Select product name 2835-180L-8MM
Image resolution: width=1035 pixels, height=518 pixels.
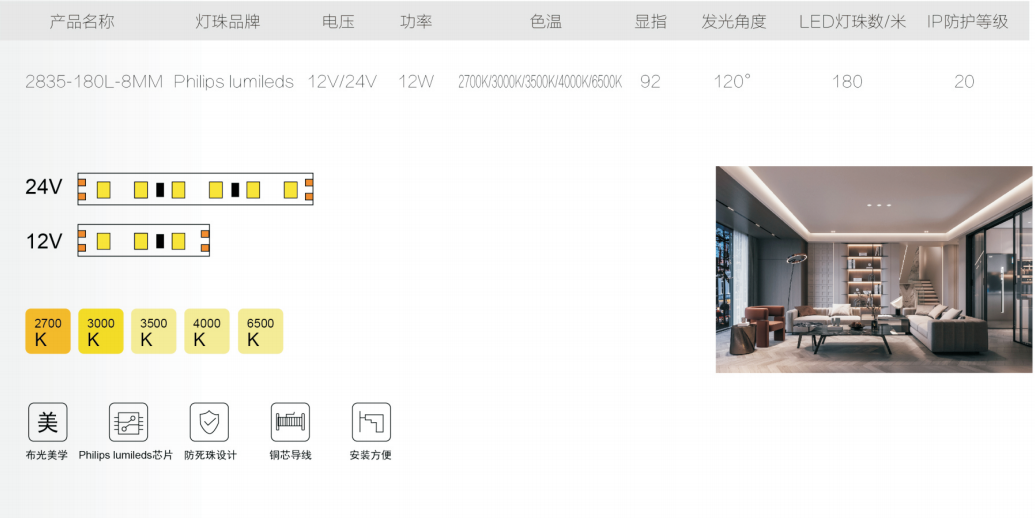click(x=94, y=82)
